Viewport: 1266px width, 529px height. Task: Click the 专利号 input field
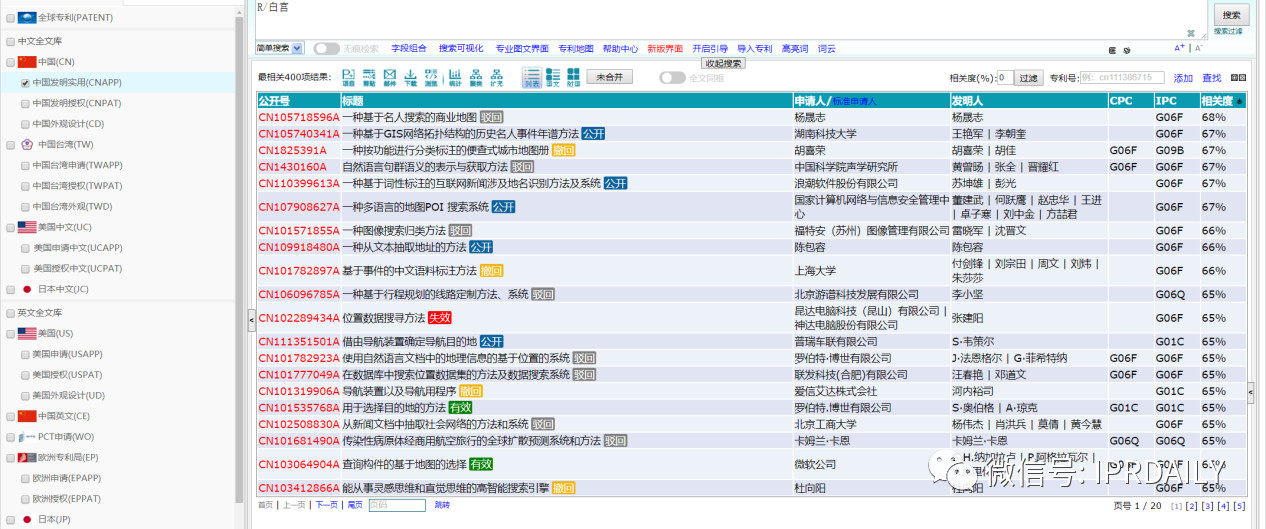tap(1122, 77)
